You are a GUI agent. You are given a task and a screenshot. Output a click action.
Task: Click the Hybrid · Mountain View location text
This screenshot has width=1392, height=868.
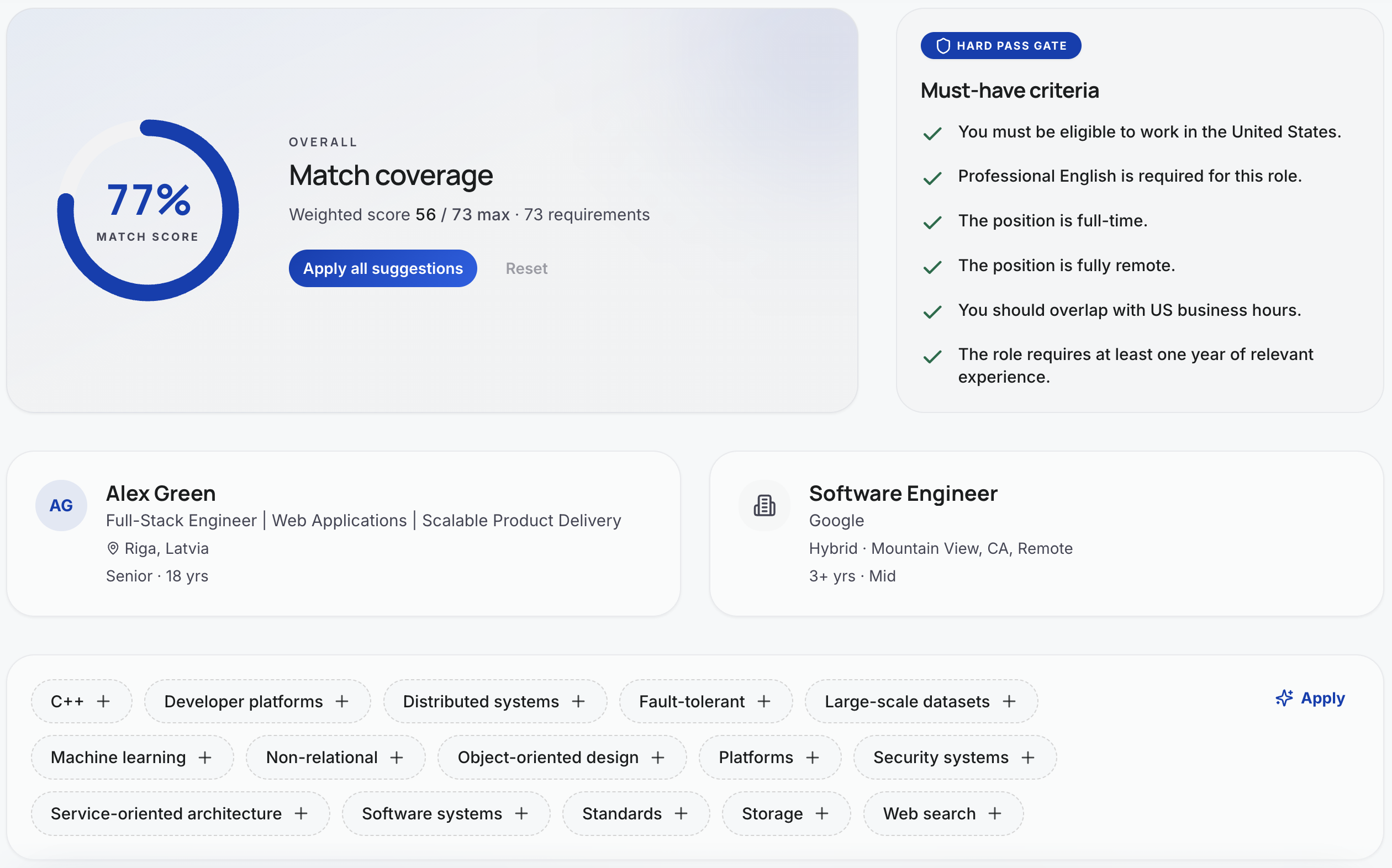point(941,548)
